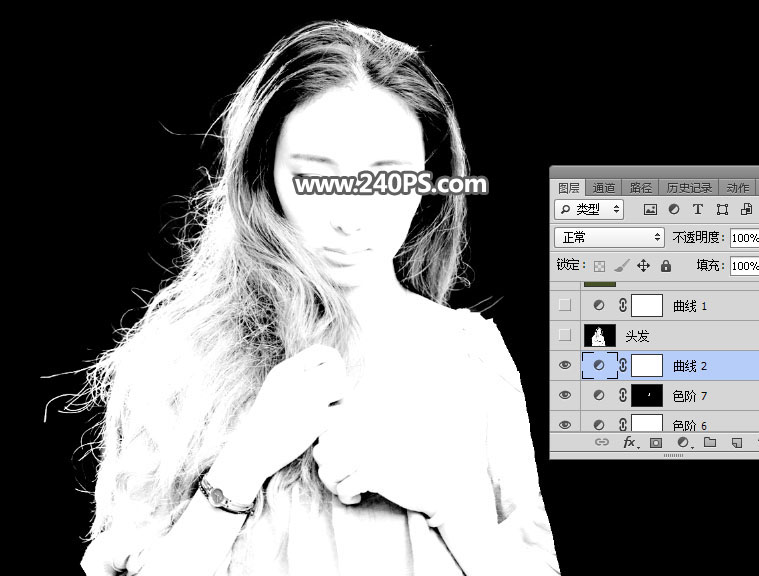This screenshot has width=759, height=576.
Task: Filter layers by type (T) icon
Action: (x=698, y=209)
